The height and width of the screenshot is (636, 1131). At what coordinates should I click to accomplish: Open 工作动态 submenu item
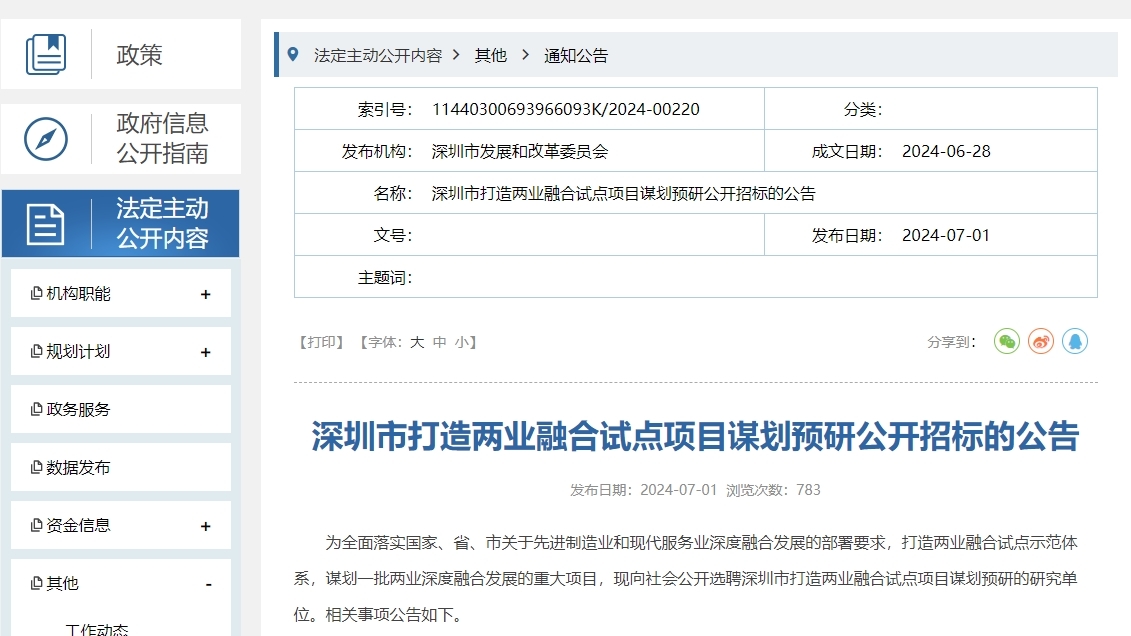pos(97,629)
